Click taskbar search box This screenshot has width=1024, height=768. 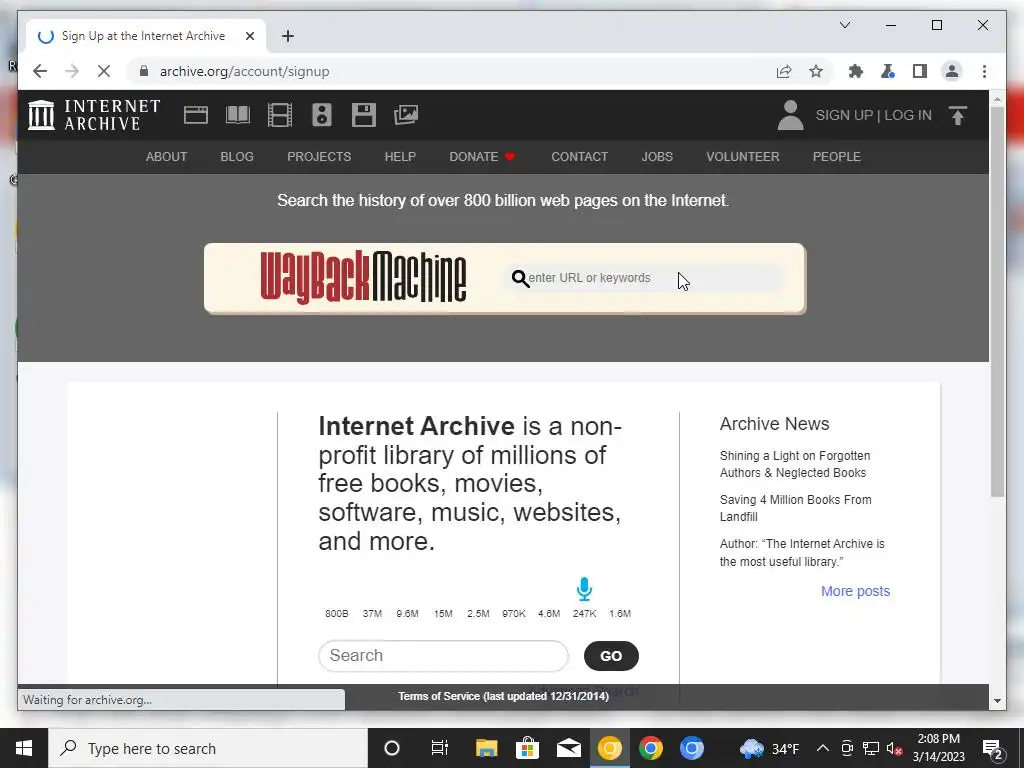(x=208, y=748)
